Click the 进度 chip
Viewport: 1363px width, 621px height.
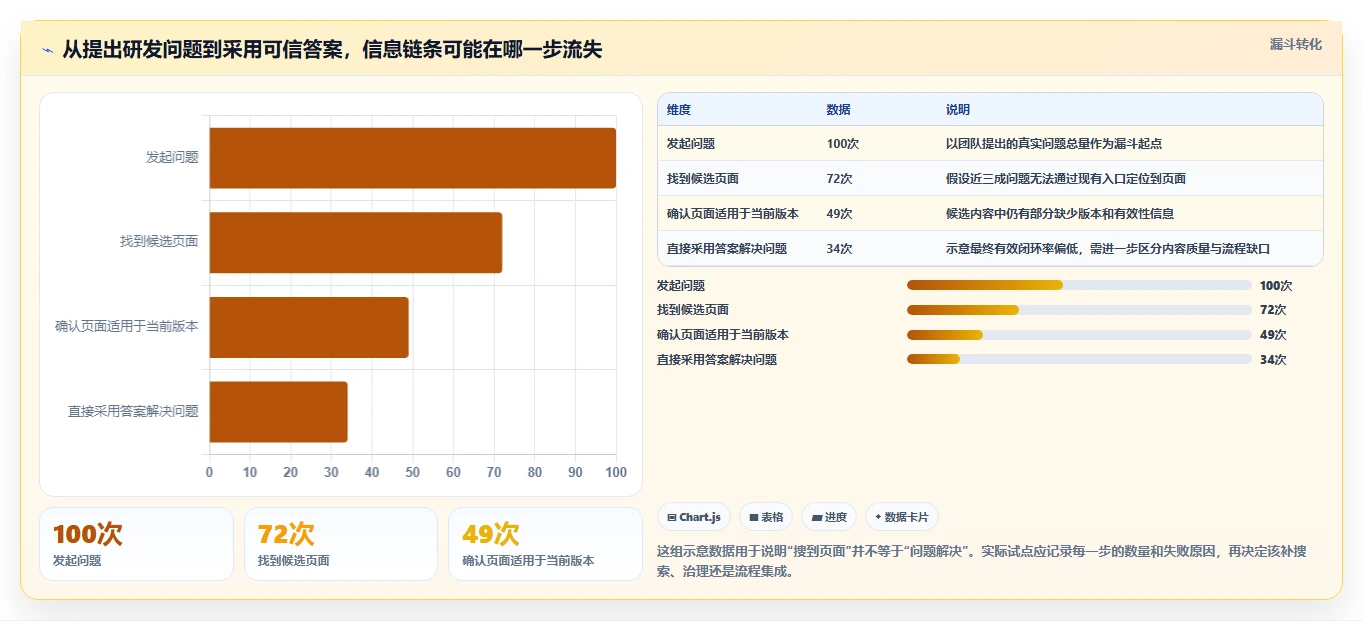coord(829,517)
